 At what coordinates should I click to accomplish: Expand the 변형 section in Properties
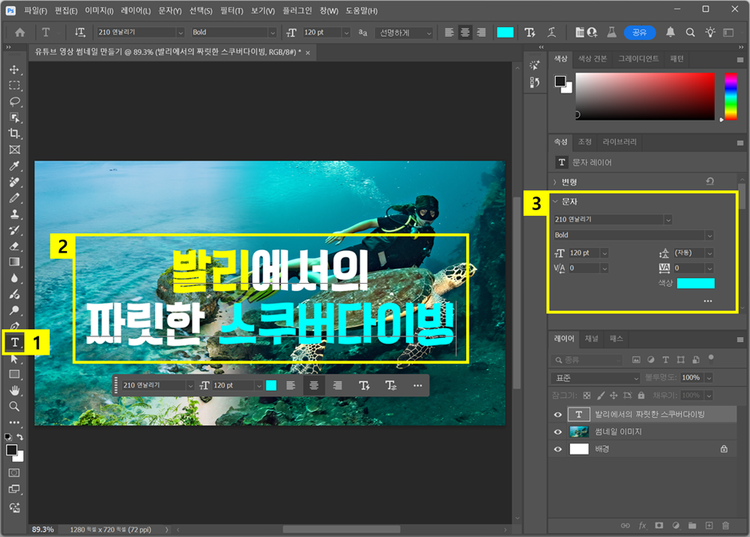(x=555, y=182)
